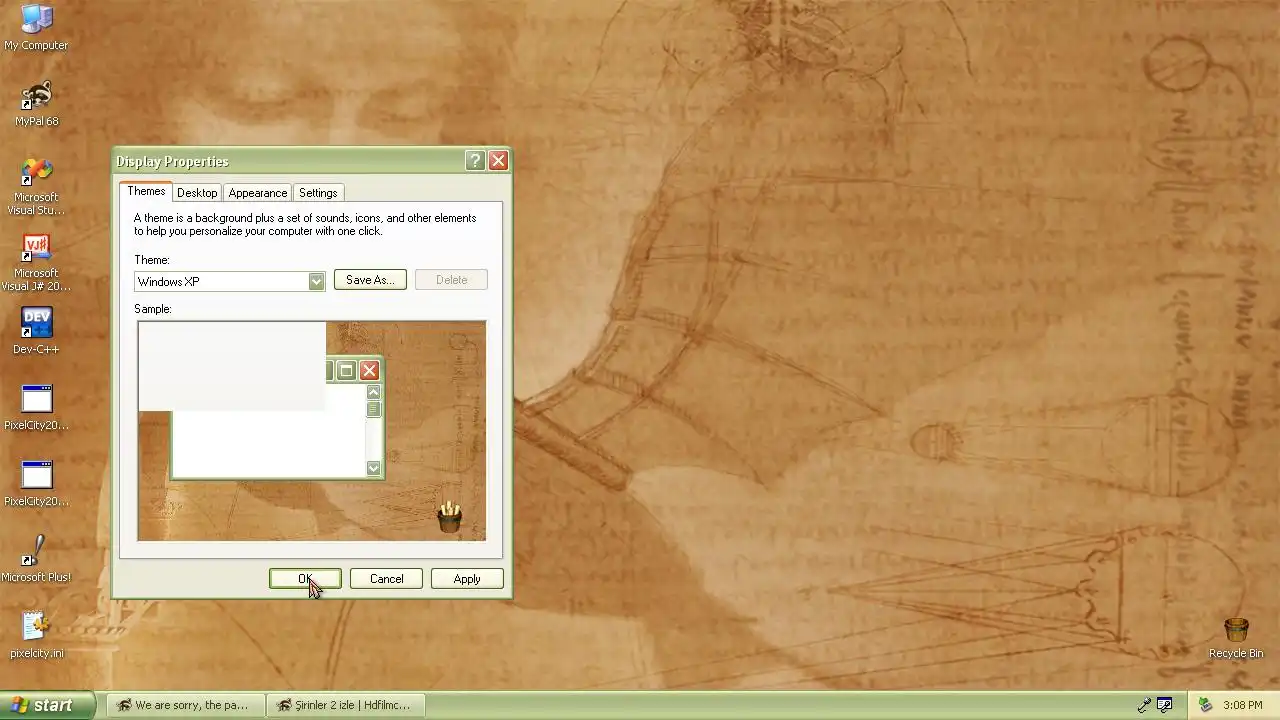The image size is (1280, 720).
Task: Click the Display Properties title bar
Action: [x=288, y=161]
